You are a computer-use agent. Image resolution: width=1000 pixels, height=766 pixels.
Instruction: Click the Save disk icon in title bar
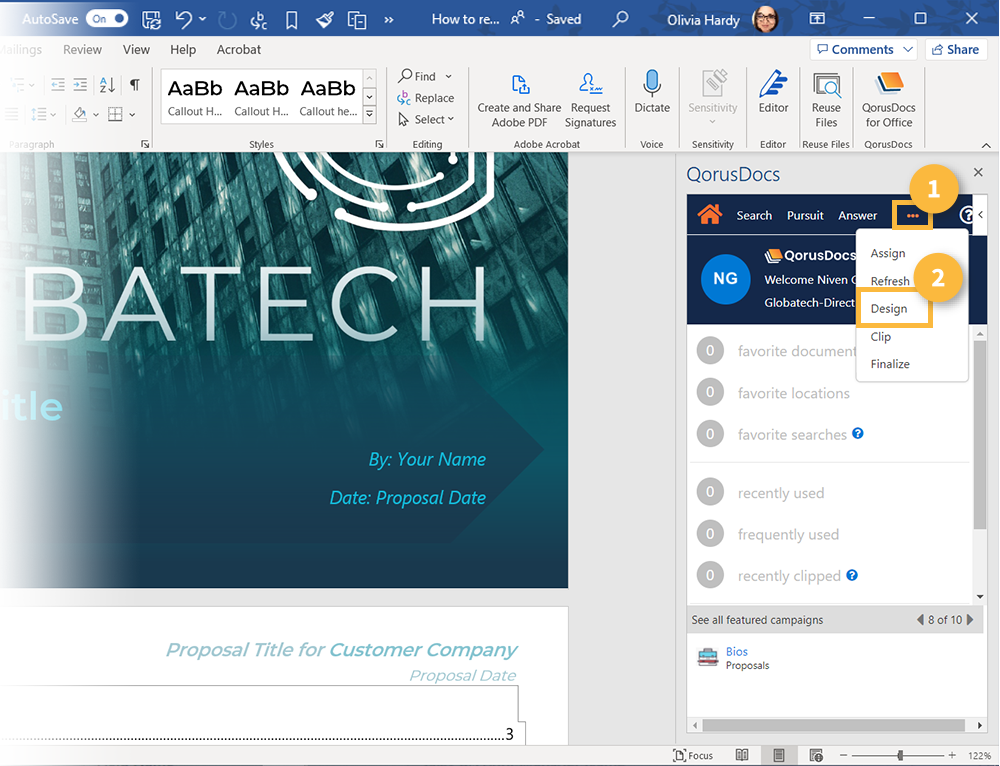pos(151,19)
